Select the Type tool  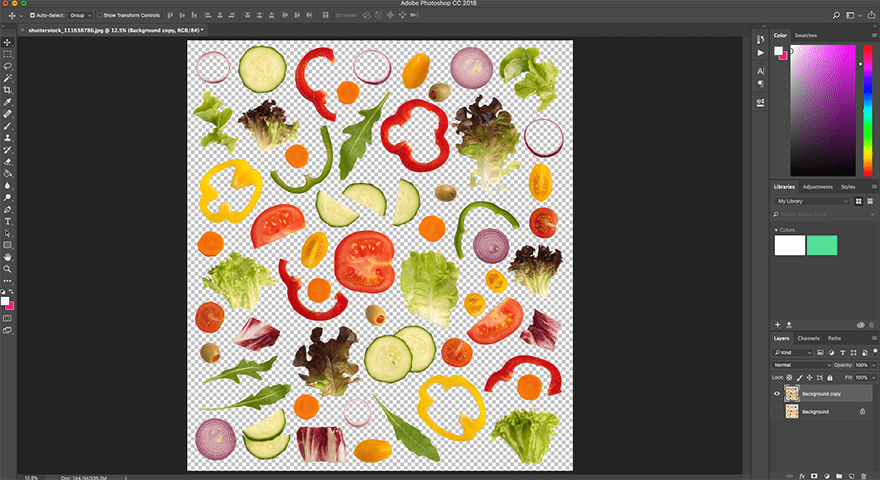[x=8, y=221]
